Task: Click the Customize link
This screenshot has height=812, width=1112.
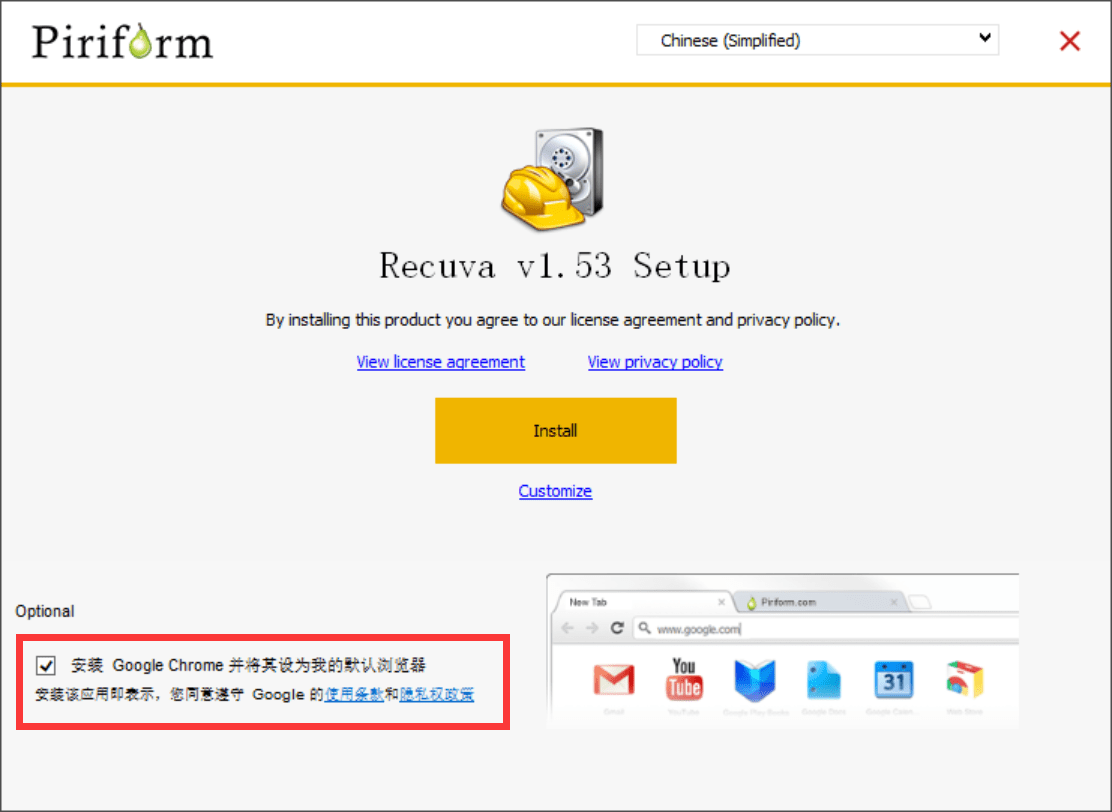Action: [555, 491]
